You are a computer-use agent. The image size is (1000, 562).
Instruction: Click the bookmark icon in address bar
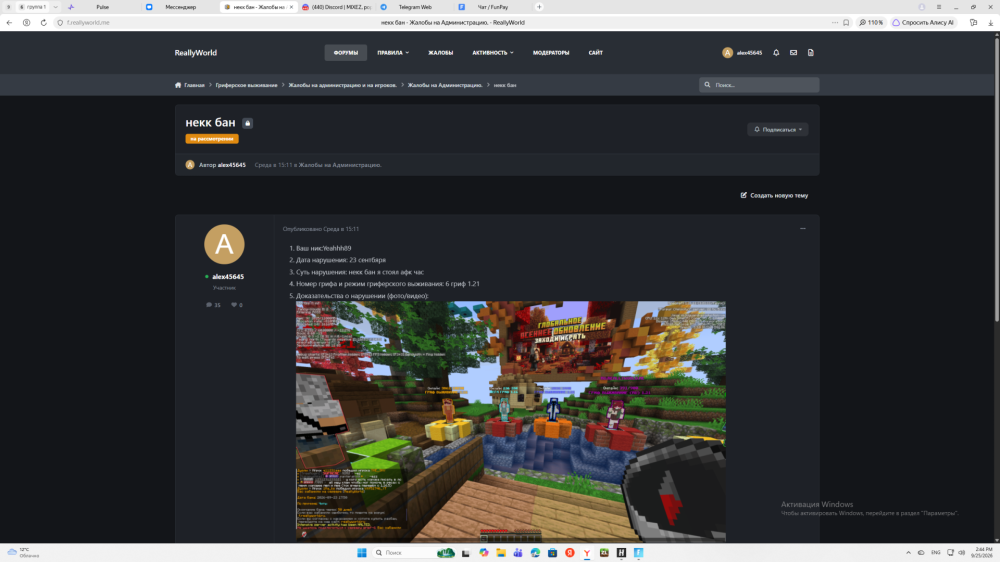[846, 22]
